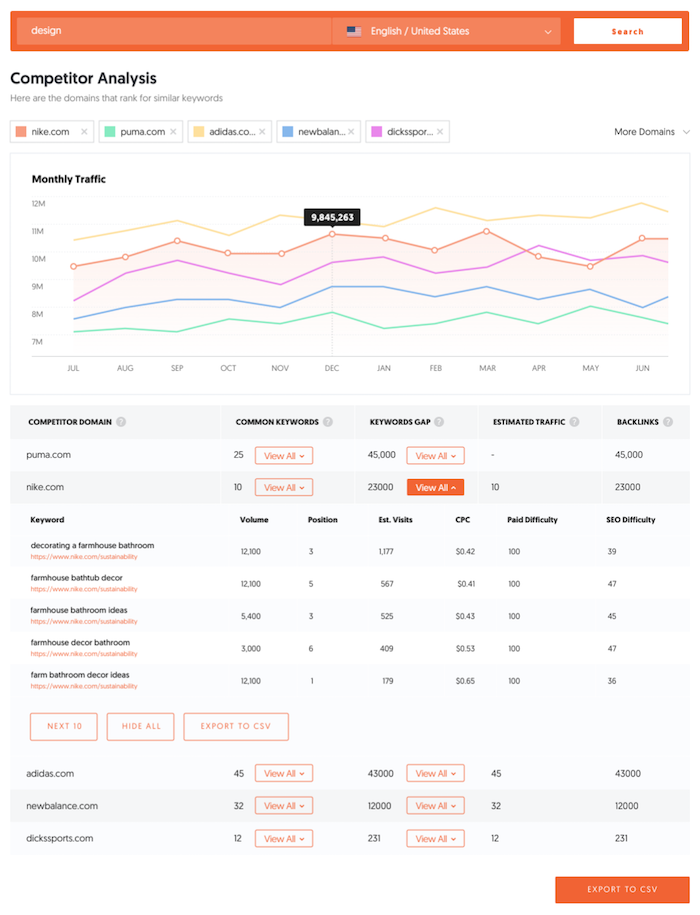Viewport: 700px width, 915px height.
Task: Click the DEC data point on nike line
Action: coord(332,234)
